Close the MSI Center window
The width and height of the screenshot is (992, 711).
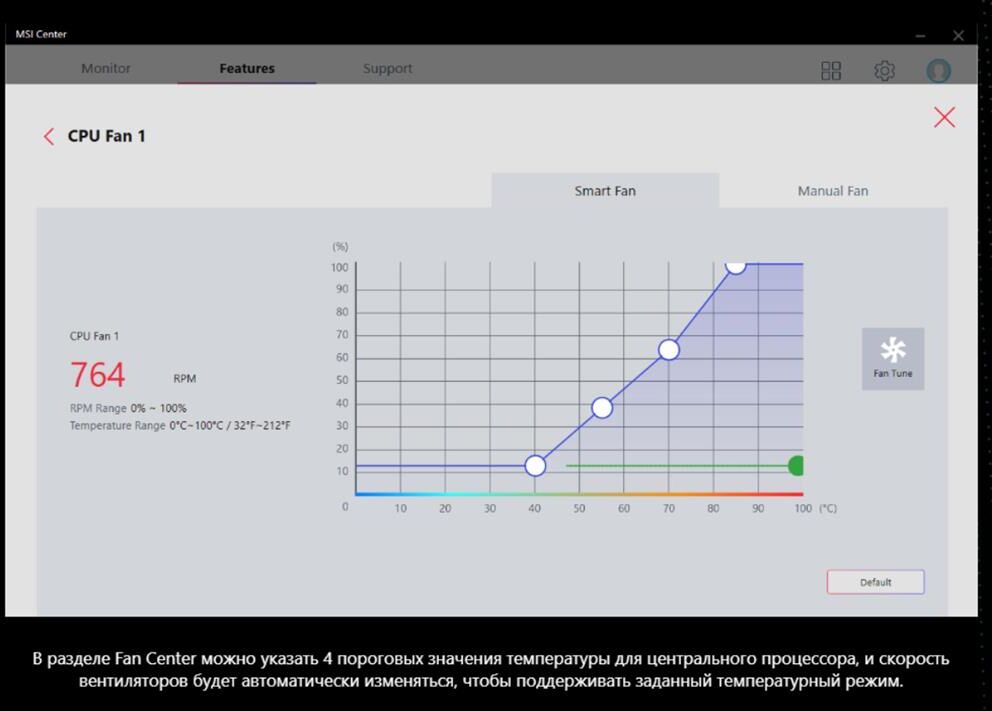[958, 36]
